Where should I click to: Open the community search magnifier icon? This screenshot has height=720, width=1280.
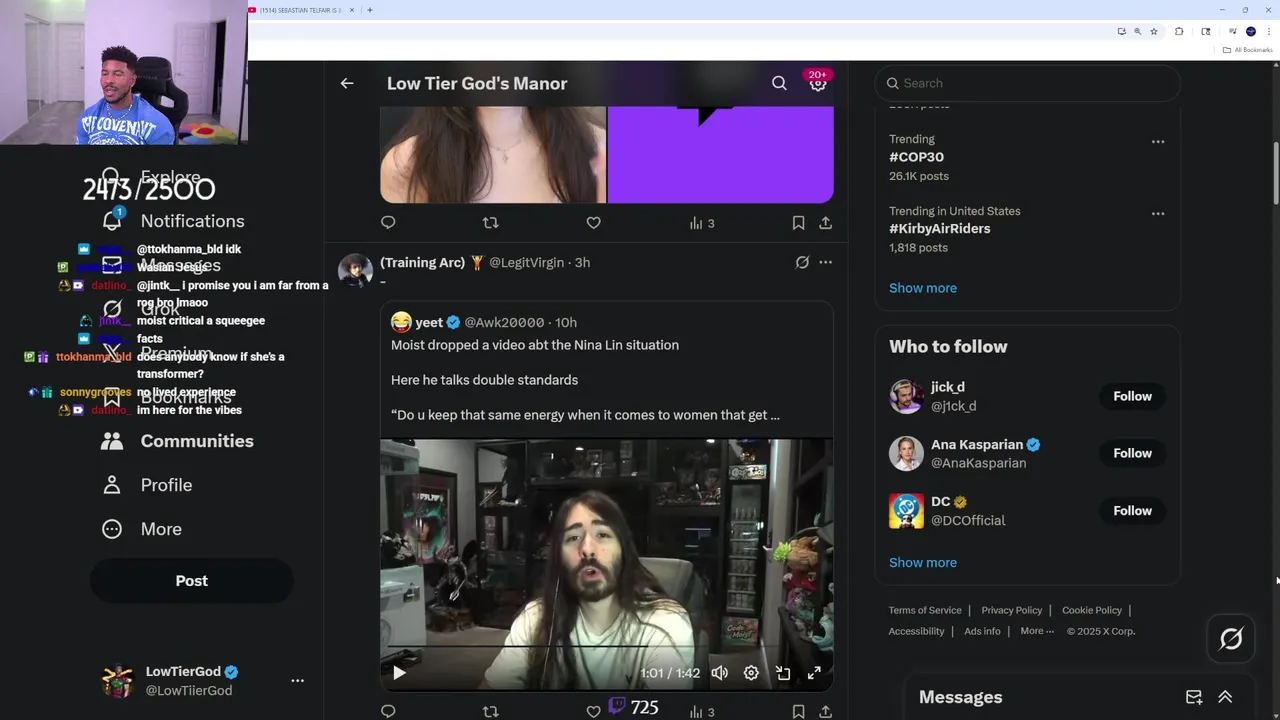click(x=779, y=83)
